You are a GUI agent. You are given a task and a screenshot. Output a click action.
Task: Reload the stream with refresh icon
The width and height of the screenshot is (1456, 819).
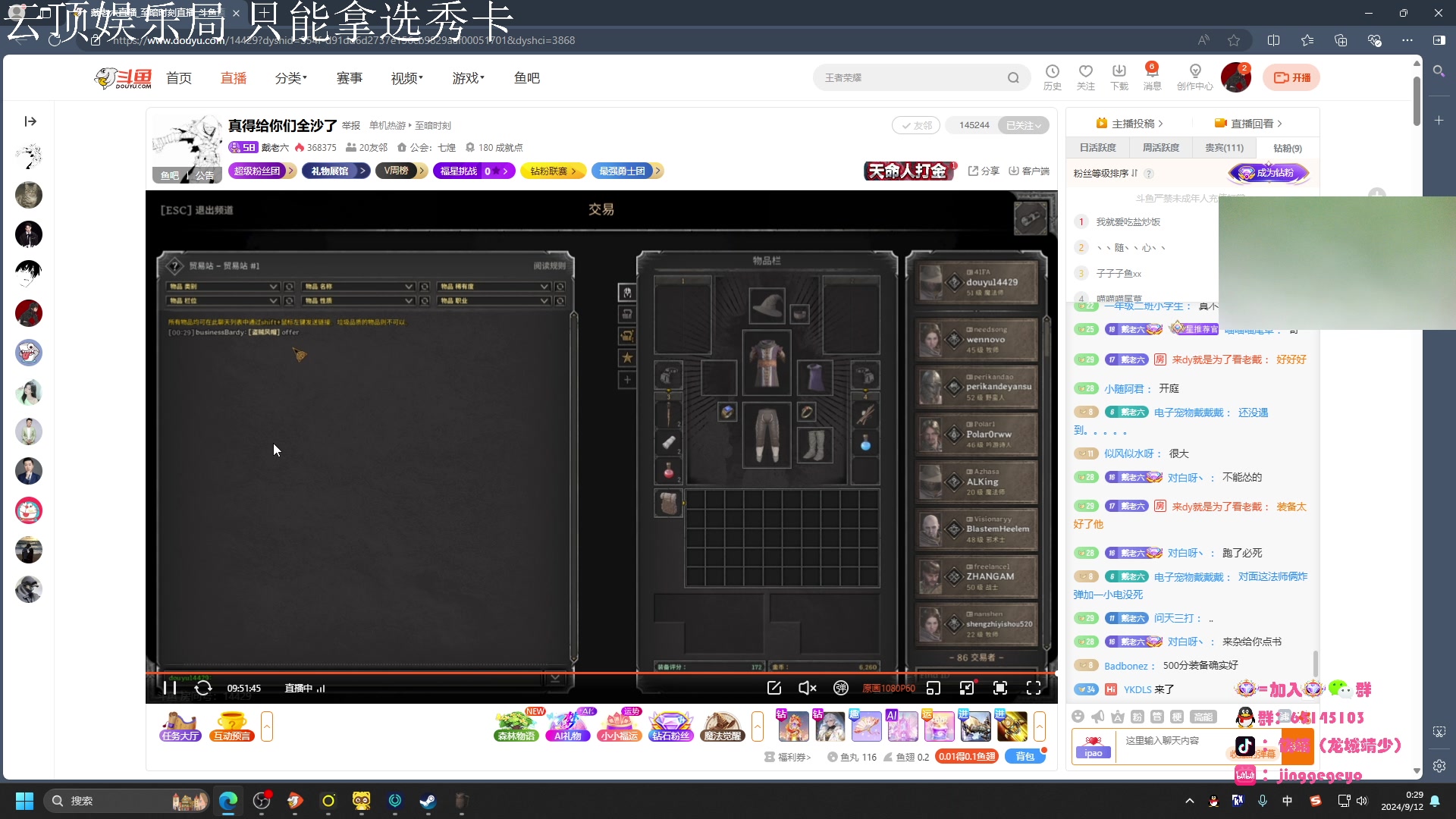203,688
